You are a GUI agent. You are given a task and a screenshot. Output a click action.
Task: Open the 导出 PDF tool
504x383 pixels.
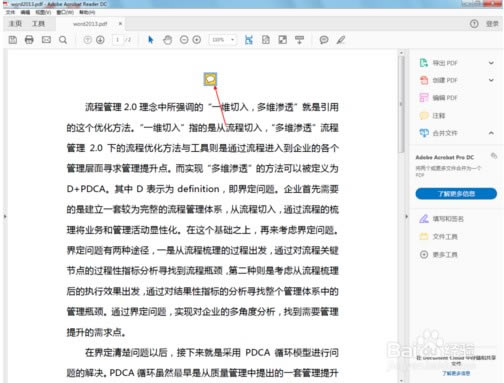click(x=445, y=63)
